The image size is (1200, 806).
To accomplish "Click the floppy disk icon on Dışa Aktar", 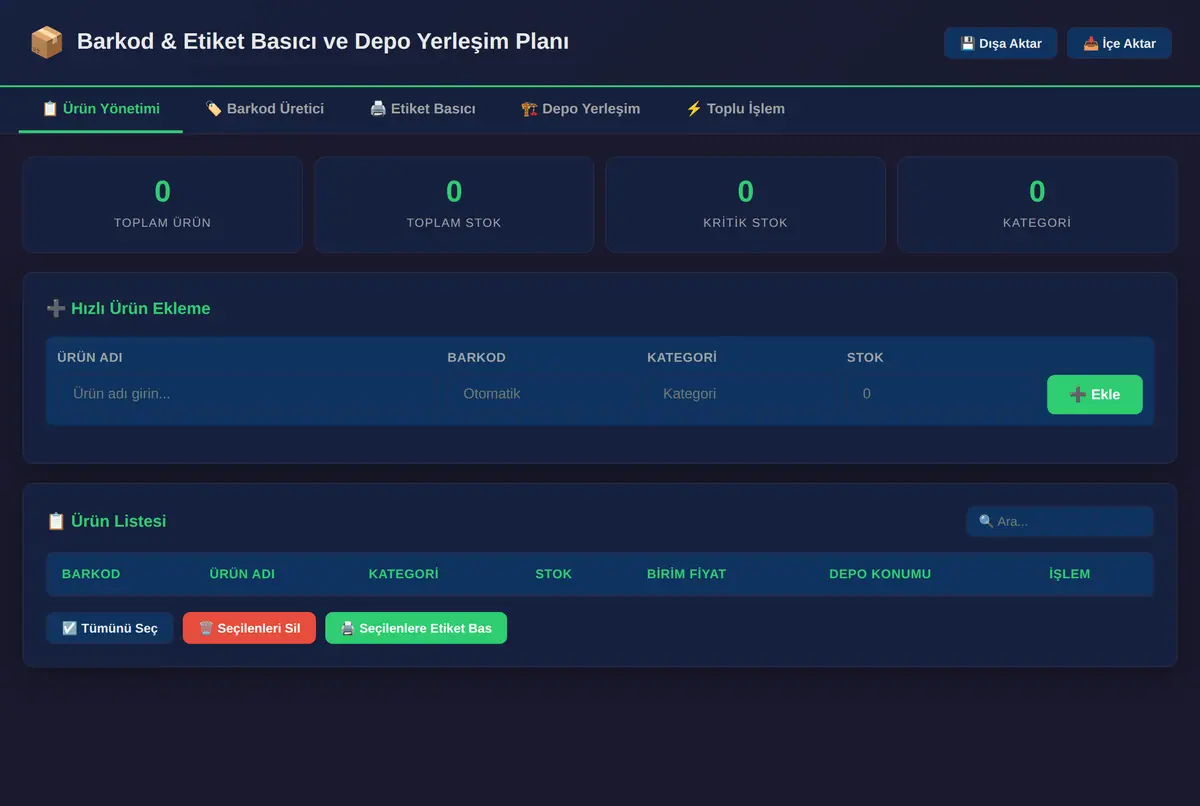I will pos(967,43).
